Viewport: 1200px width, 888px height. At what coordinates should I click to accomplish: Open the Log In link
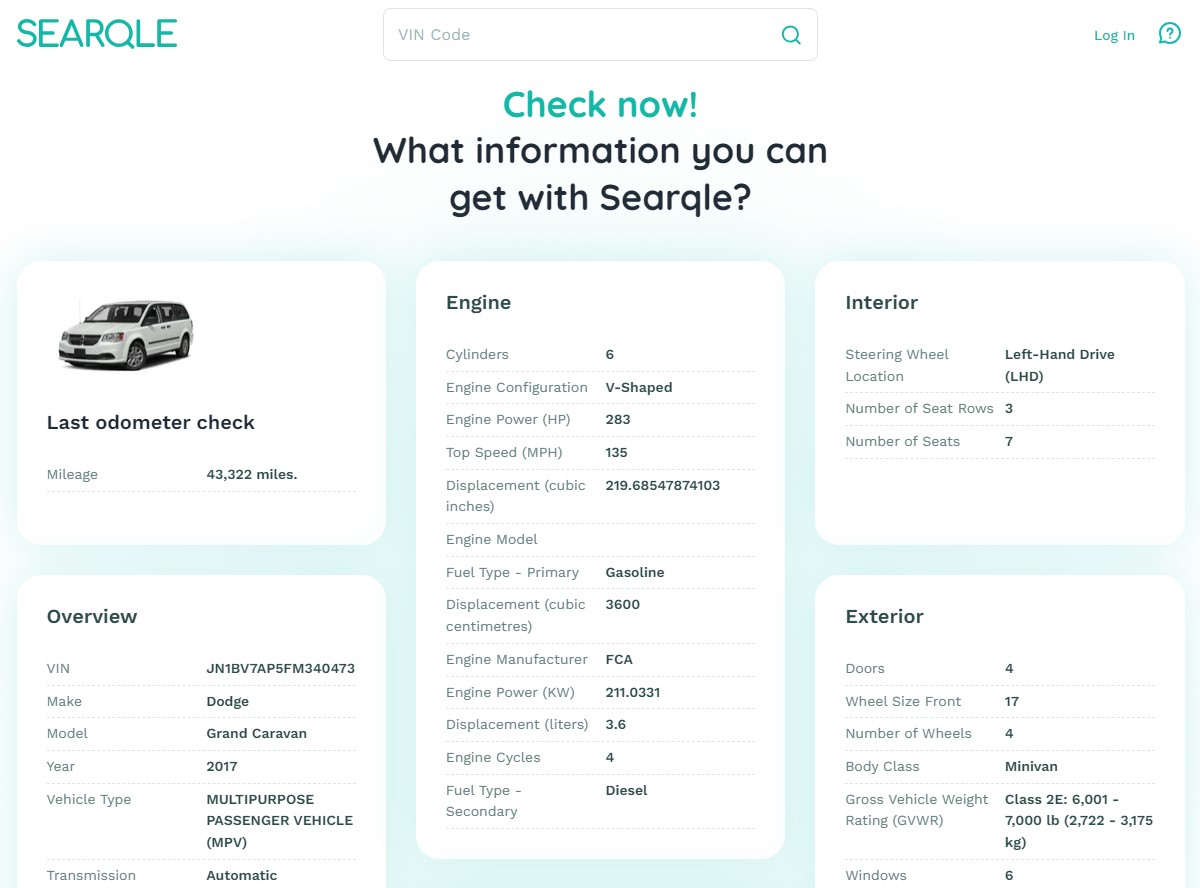[x=1114, y=35]
